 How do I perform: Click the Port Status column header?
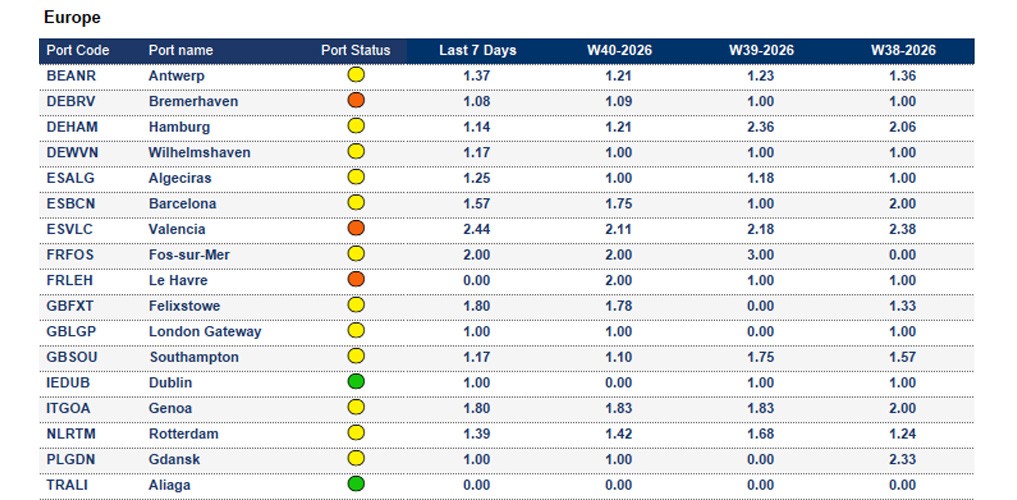pos(355,51)
